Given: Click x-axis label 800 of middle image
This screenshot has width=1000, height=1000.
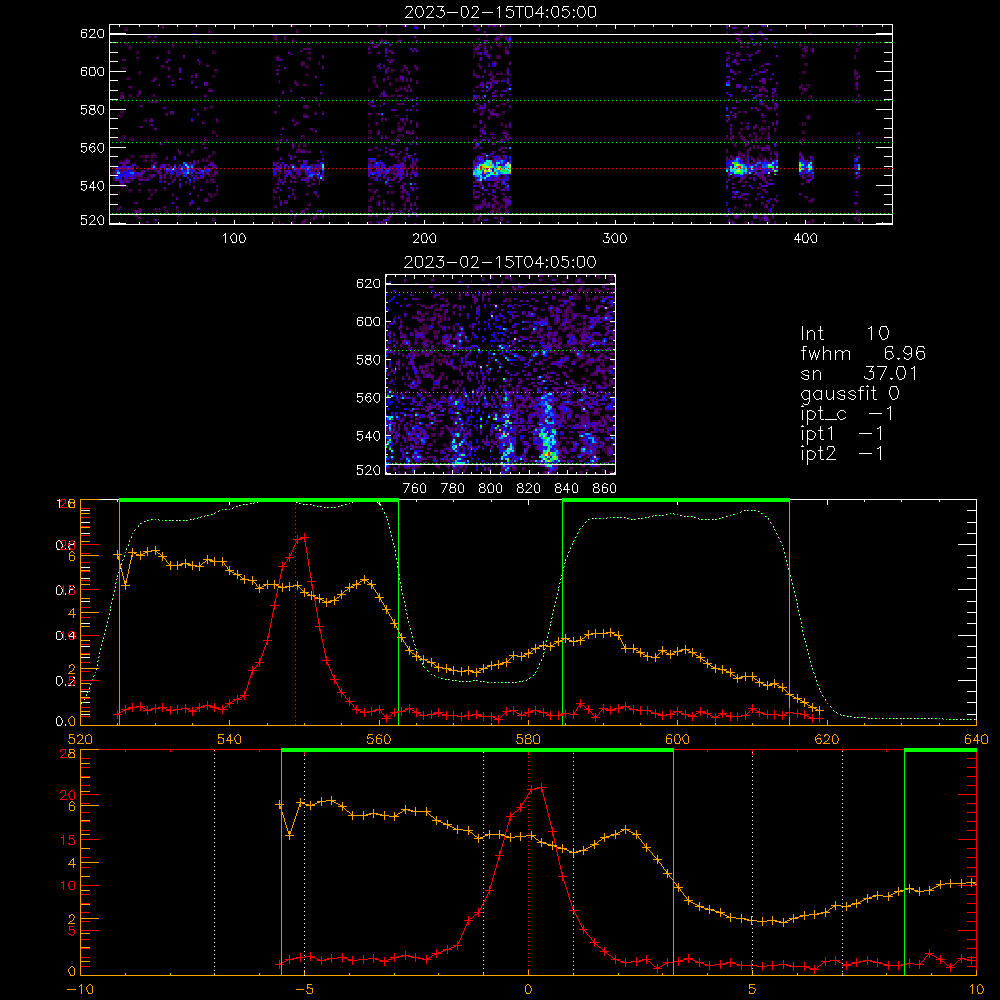Looking at the screenshot, I should [491, 489].
